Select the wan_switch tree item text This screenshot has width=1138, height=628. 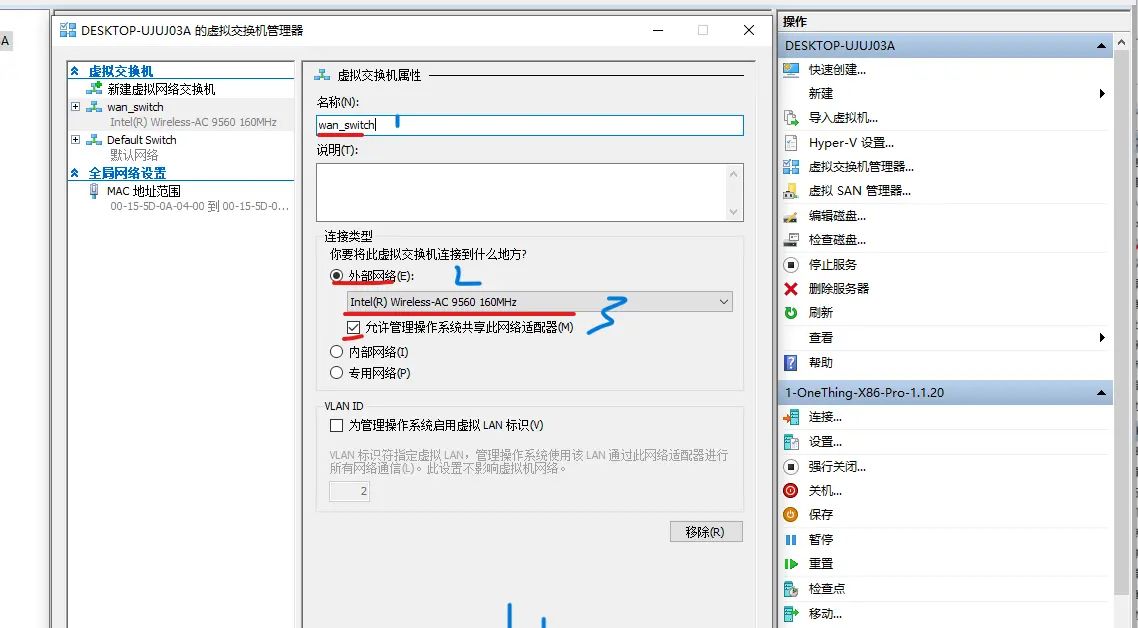click(x=135, y=107)
